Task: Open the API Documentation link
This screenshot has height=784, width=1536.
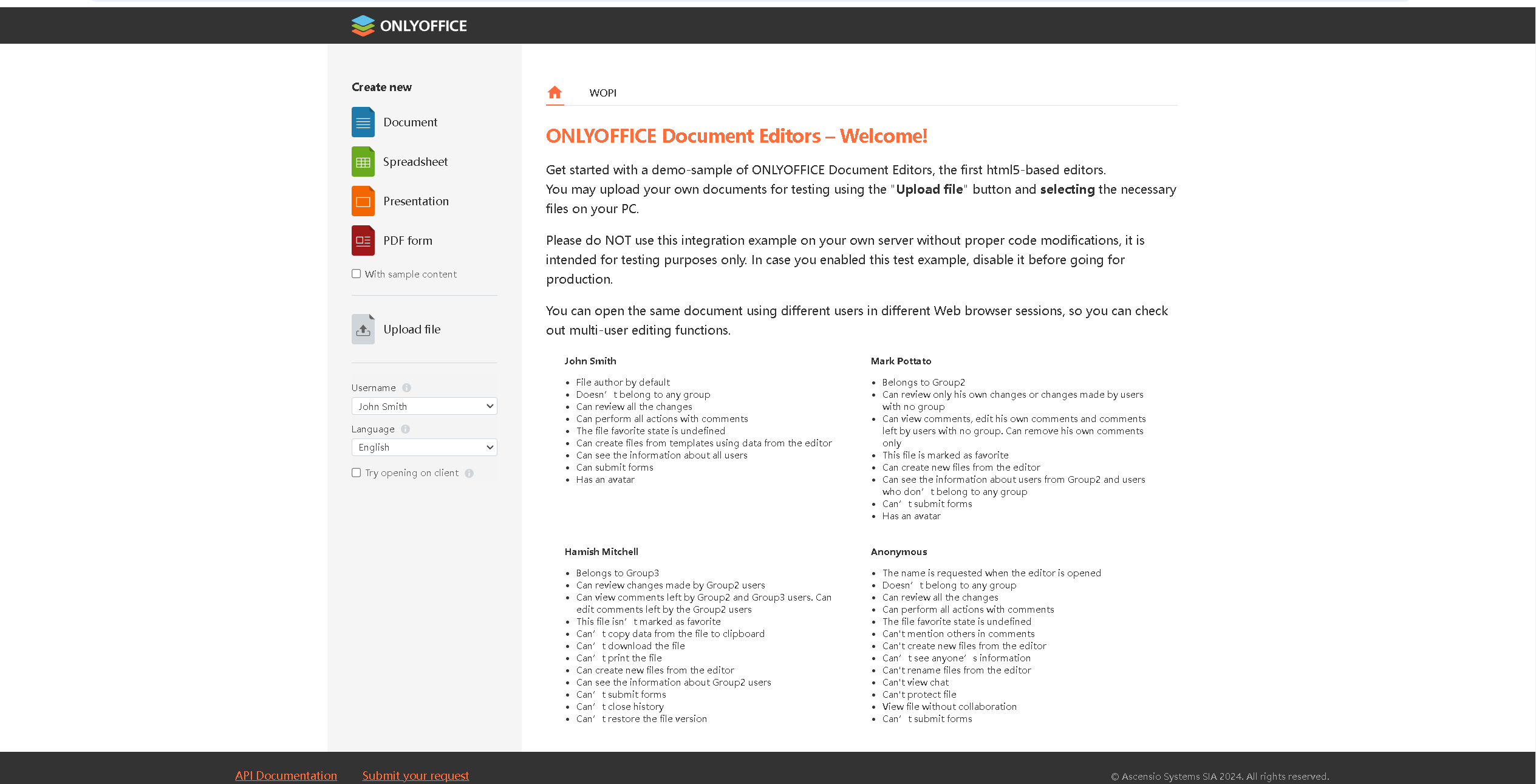Action: tap(285, 775)
